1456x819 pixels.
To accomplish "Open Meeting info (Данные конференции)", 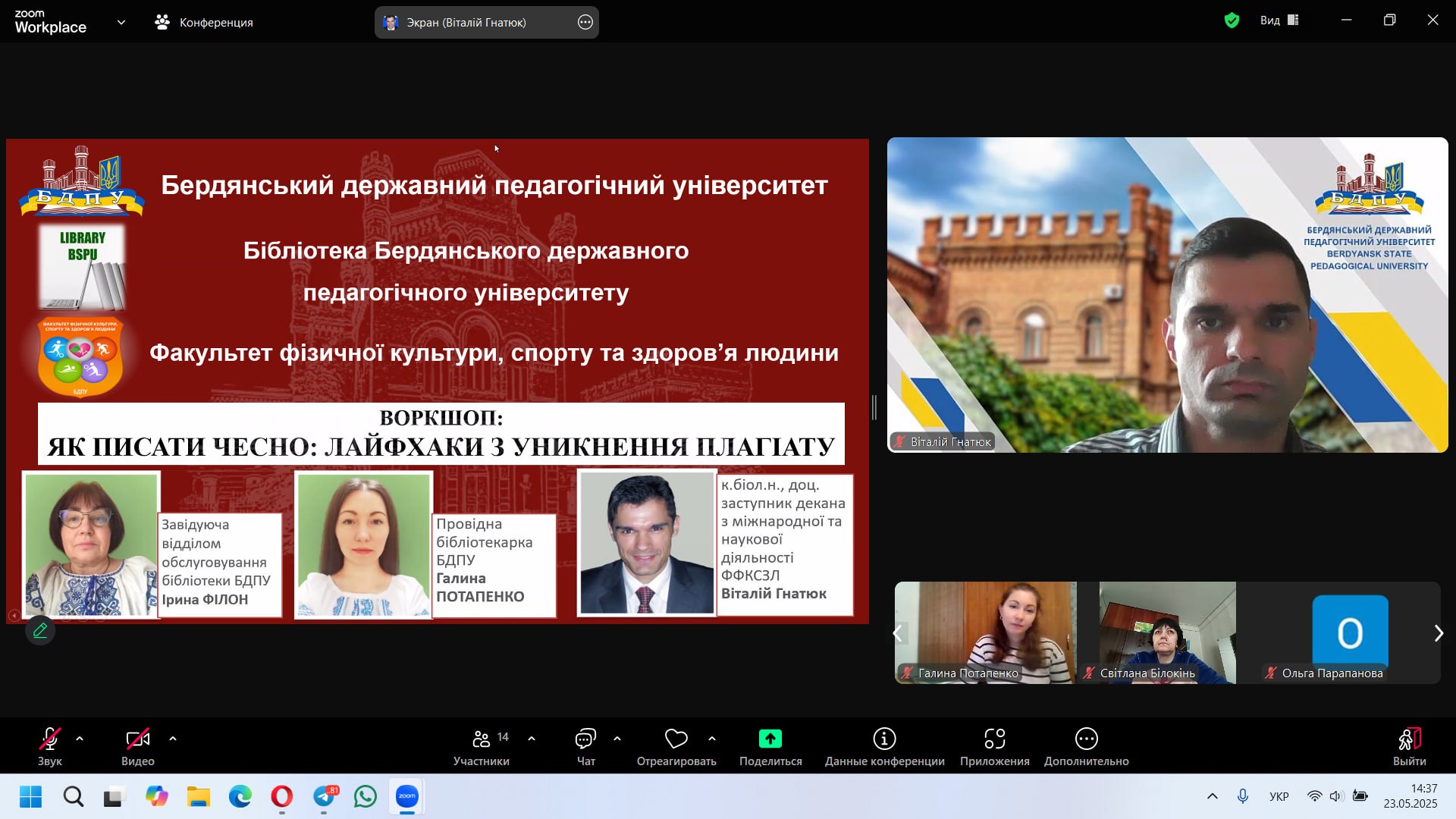I will (884, 739).
